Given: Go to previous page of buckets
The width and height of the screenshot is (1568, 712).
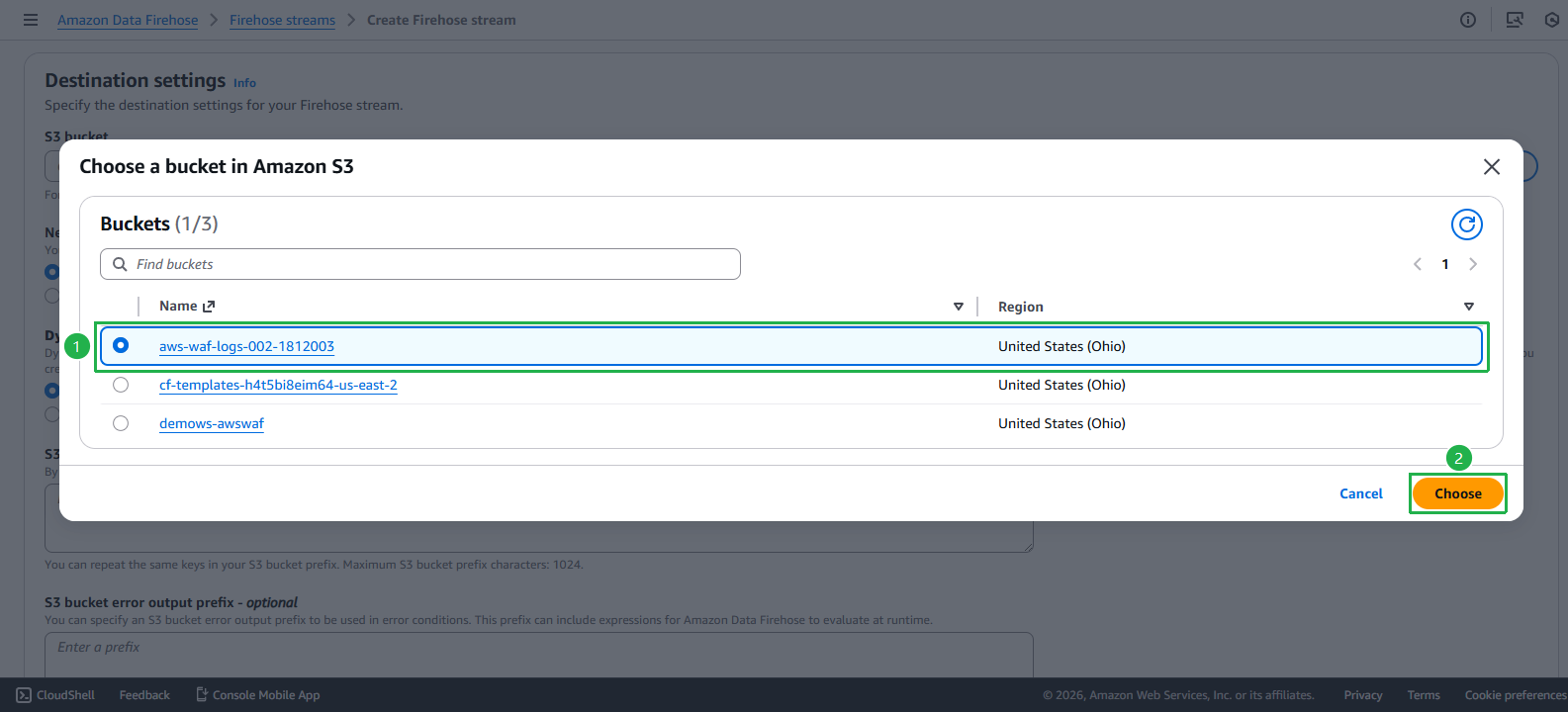Looking at the screenshot, I should (1418, 264).
